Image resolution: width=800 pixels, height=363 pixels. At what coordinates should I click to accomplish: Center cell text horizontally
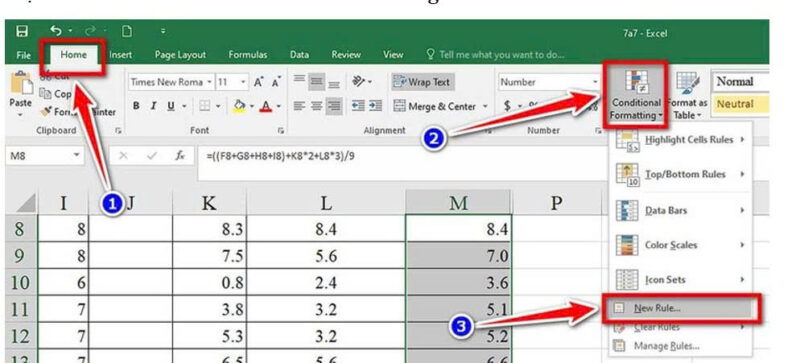click(x=316, y=106)
